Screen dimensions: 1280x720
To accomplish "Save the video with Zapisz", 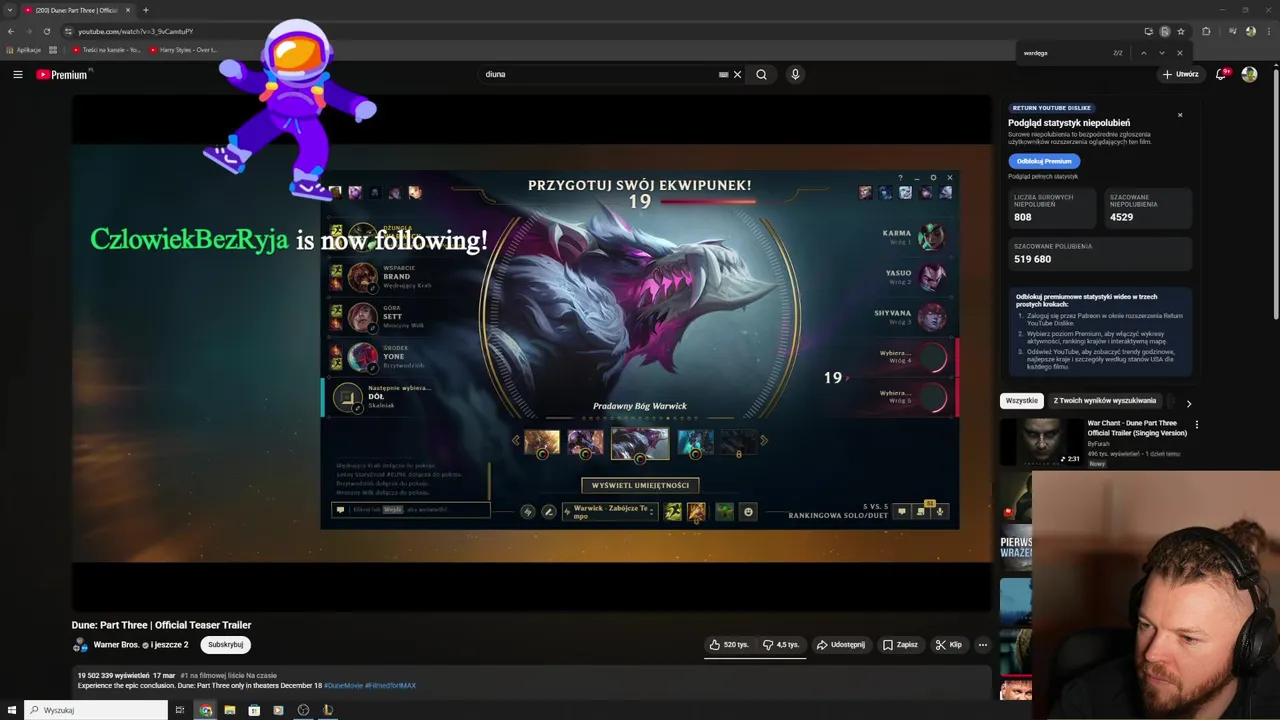I will pos(900,645).
